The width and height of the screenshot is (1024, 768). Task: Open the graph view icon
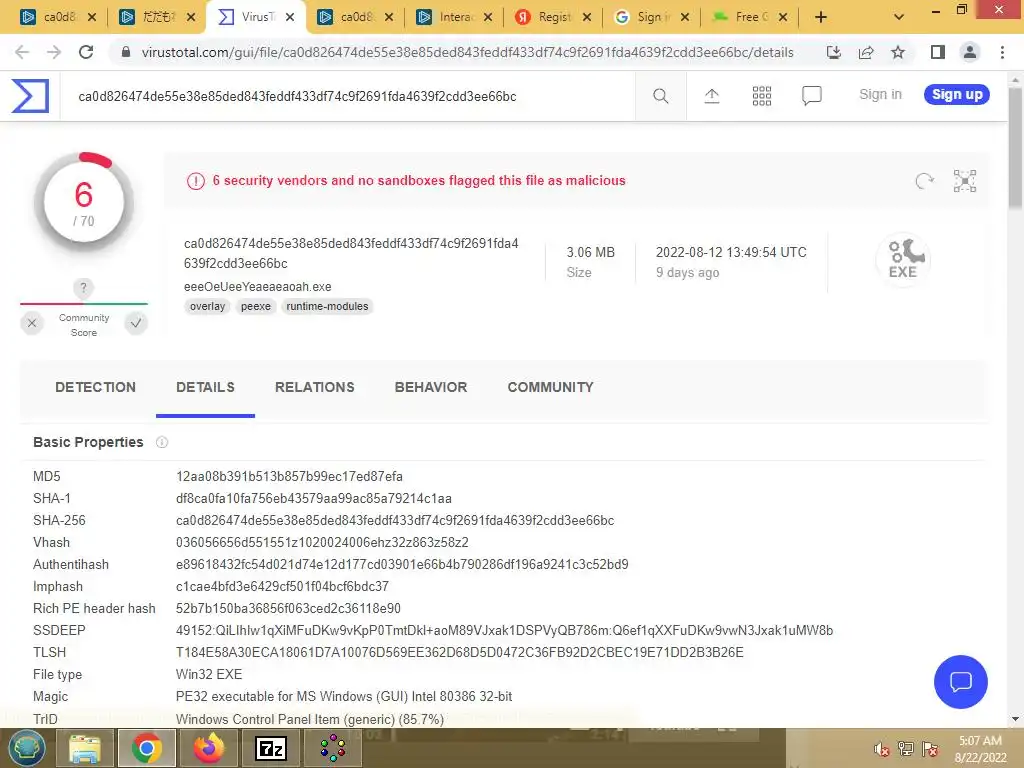965,181
